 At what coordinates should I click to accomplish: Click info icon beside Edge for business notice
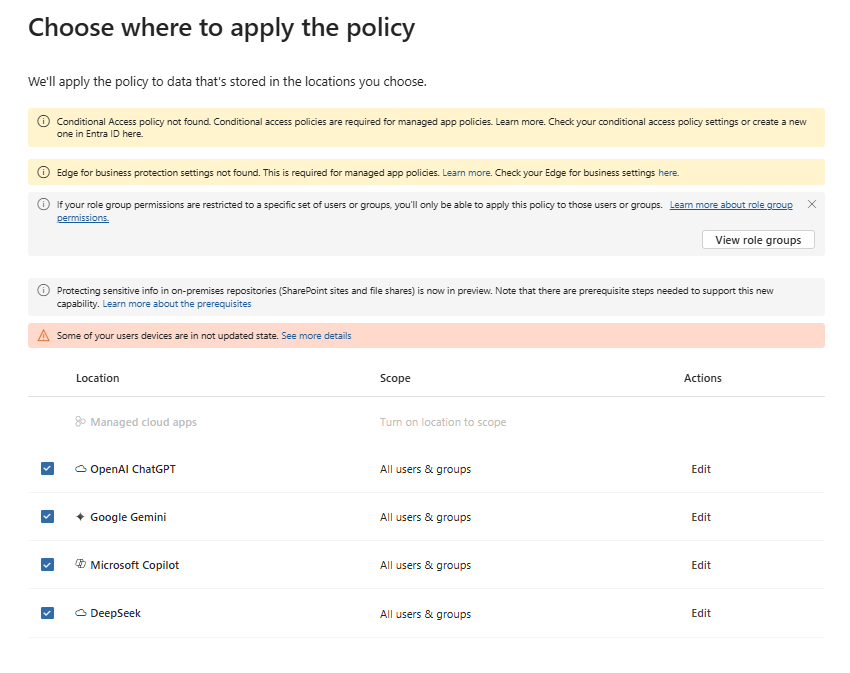coord(43,172)
